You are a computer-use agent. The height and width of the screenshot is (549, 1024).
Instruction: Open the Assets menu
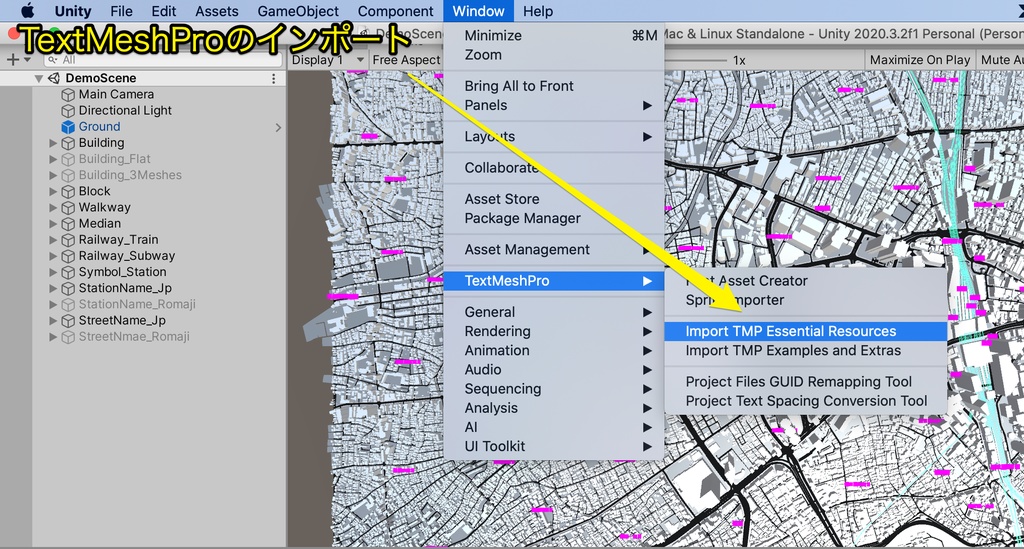coord(217,11)
